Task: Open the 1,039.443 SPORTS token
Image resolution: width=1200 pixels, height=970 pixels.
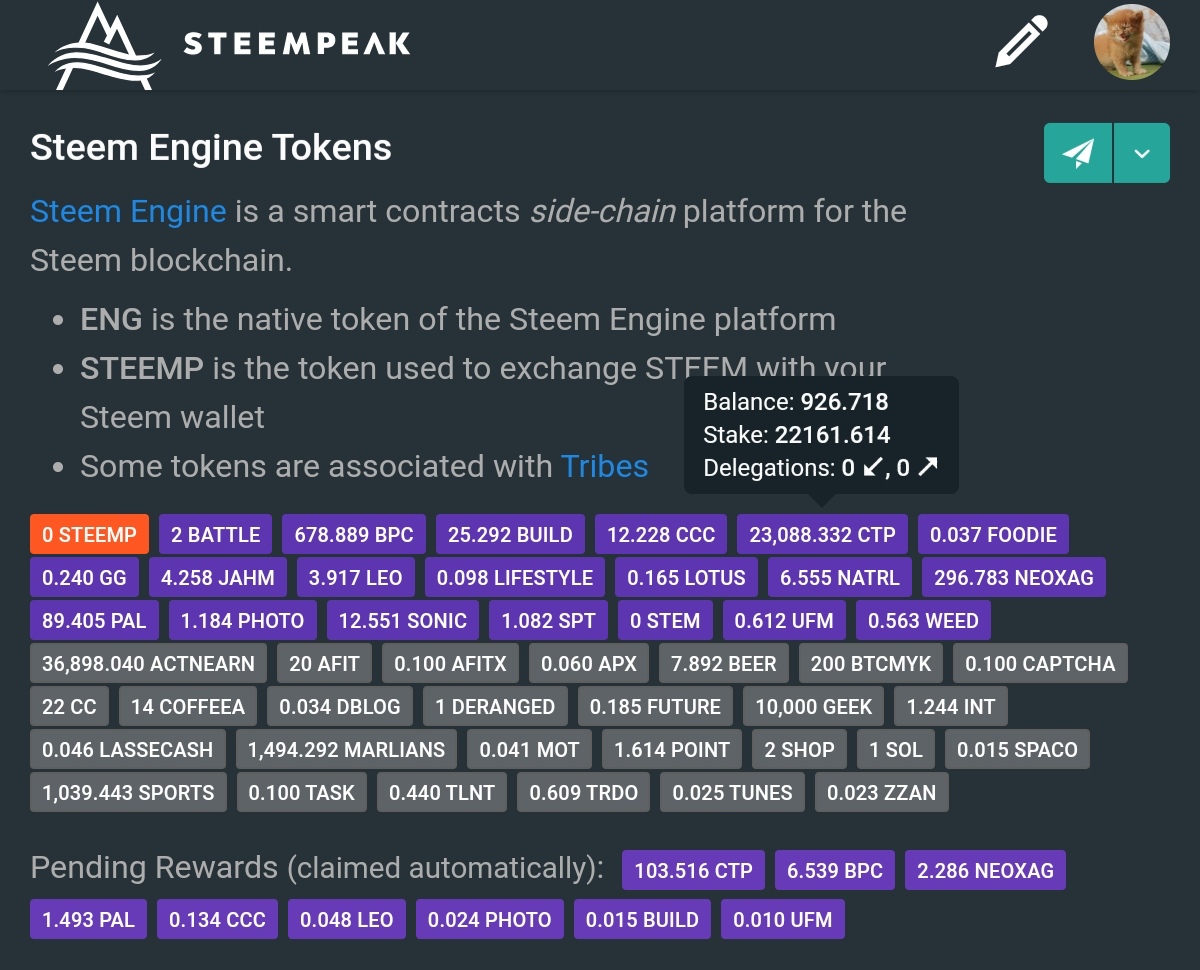Action: (x=128, y=793)
